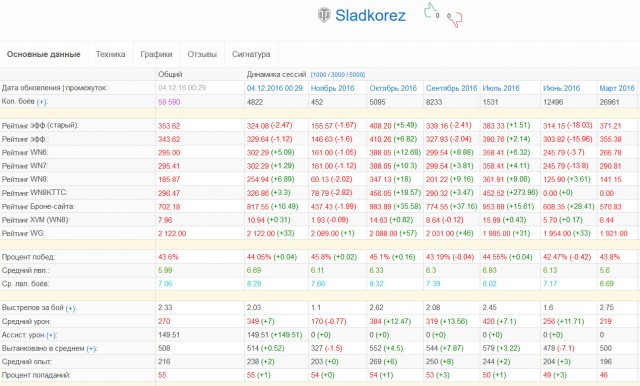Click overall average damage value 270
This screenshot has height=386, width=640.
164,322
